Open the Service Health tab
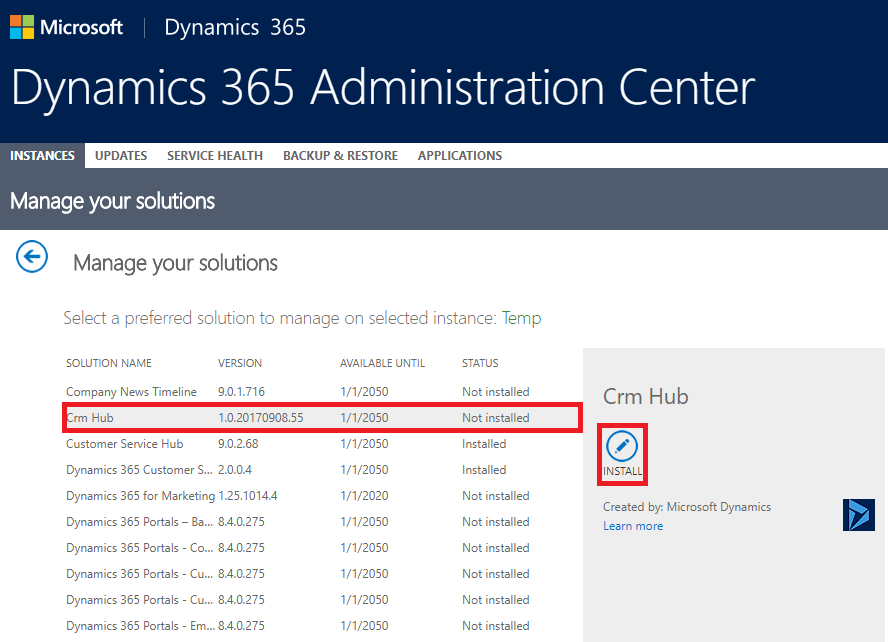The width and height of the screenshot is (888, 642). point(215,156)
